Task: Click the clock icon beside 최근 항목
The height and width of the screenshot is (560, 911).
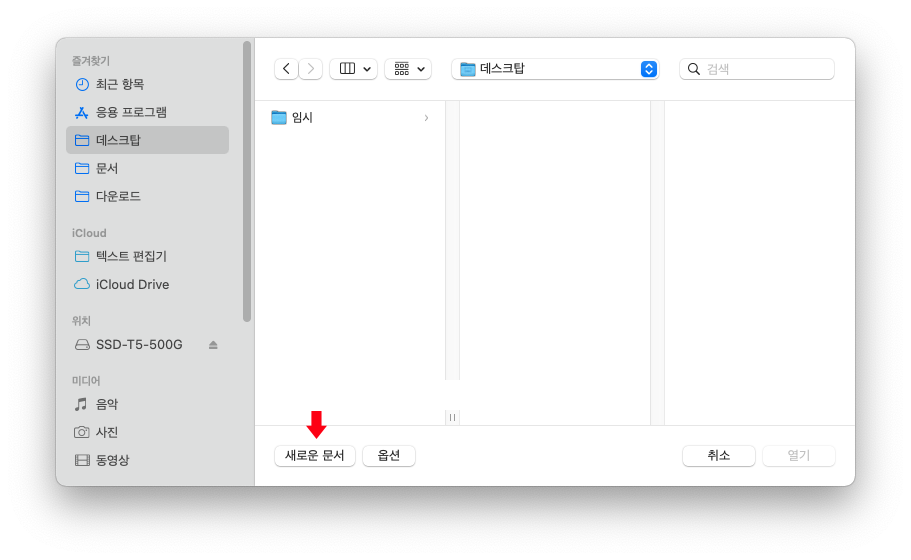Action: (x=82, y=84)
